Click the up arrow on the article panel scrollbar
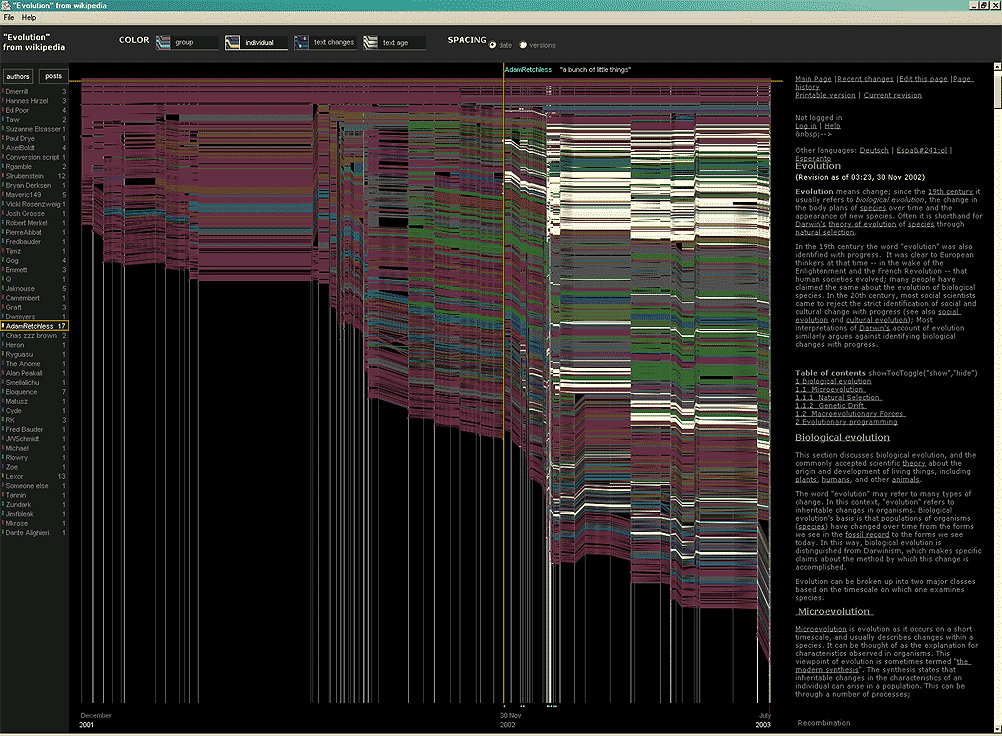This screenshot has height=736, width=1002. click(996, 68)
